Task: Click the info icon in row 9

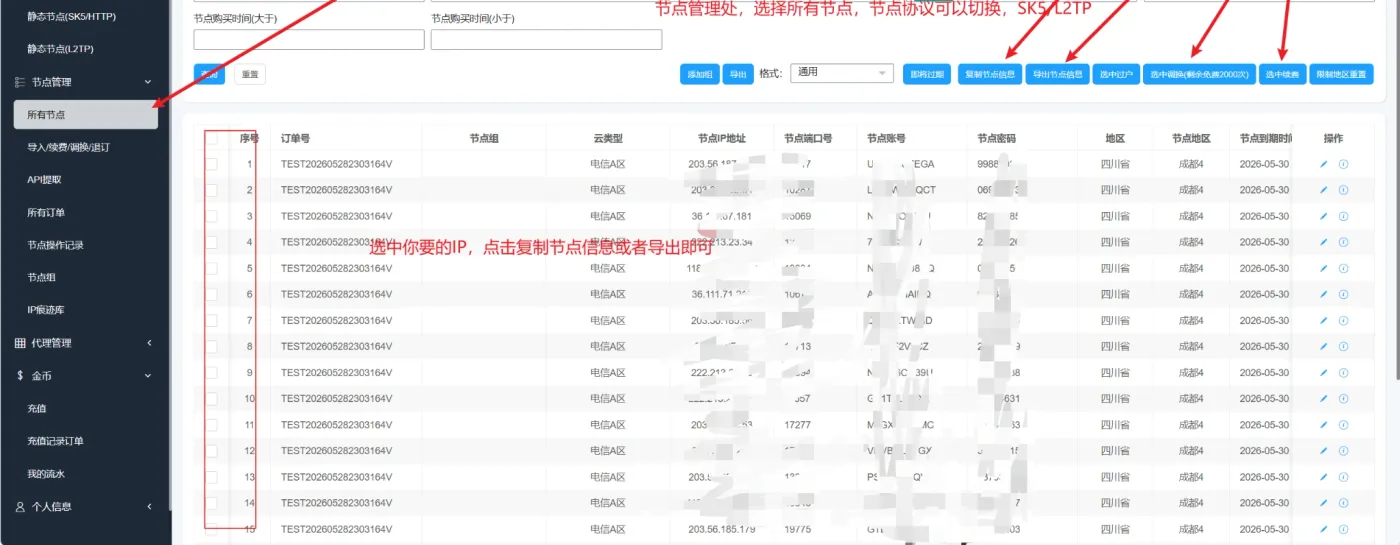Action: pos(1343,373)
